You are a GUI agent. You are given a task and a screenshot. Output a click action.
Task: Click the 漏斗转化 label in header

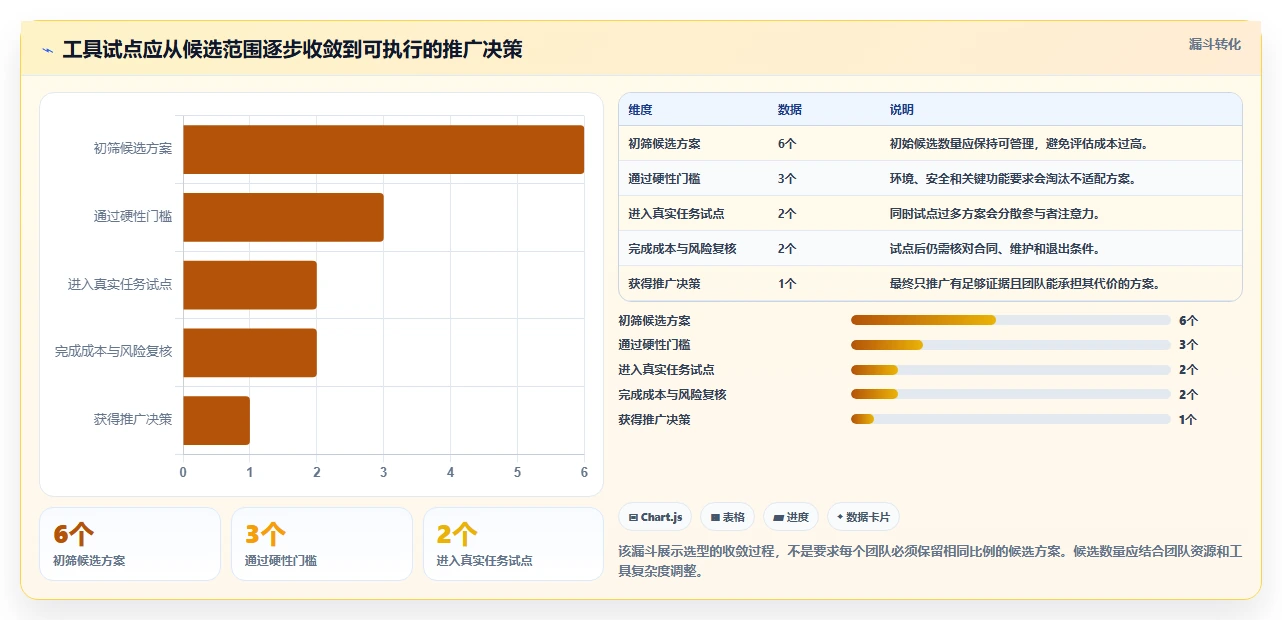1215,44
